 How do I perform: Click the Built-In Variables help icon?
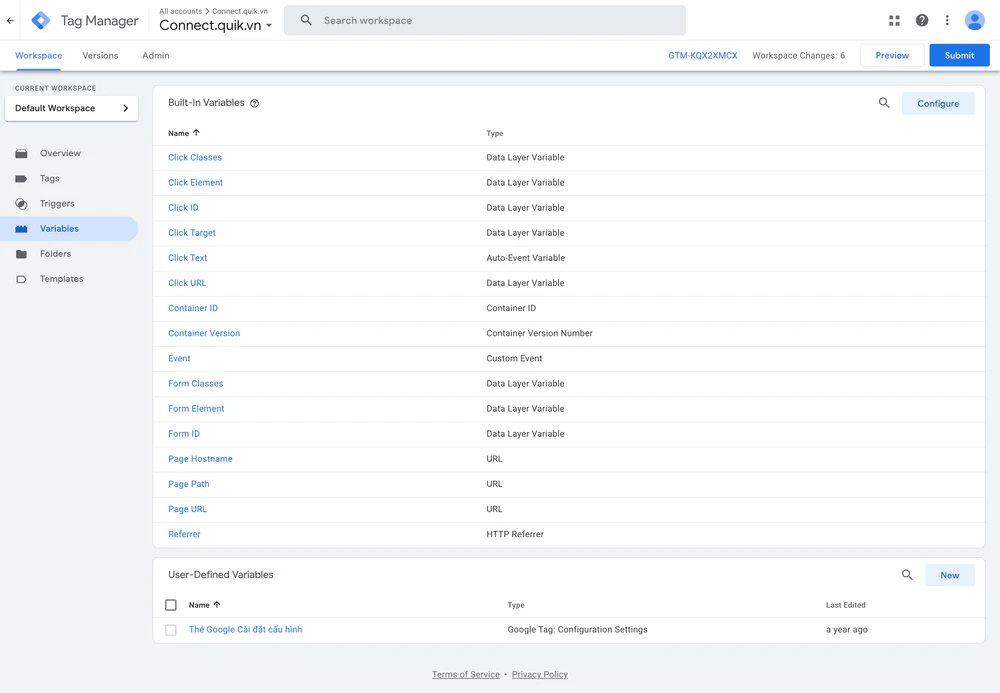[254, 103]
